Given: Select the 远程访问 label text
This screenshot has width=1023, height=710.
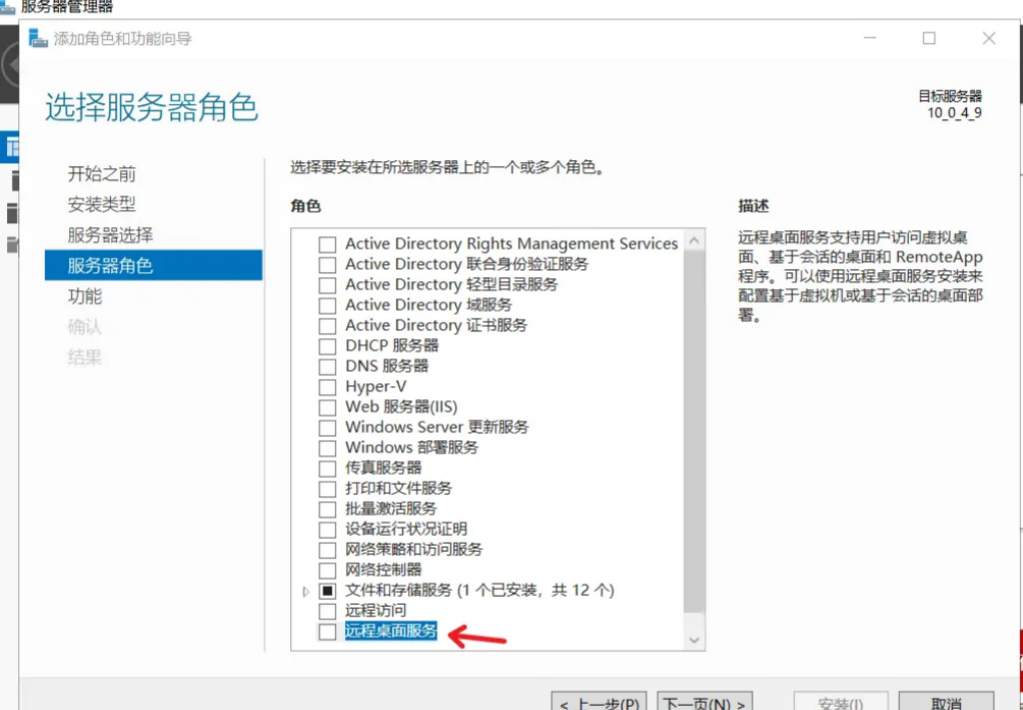Looking at the screenshot, I should coord(376,611).
